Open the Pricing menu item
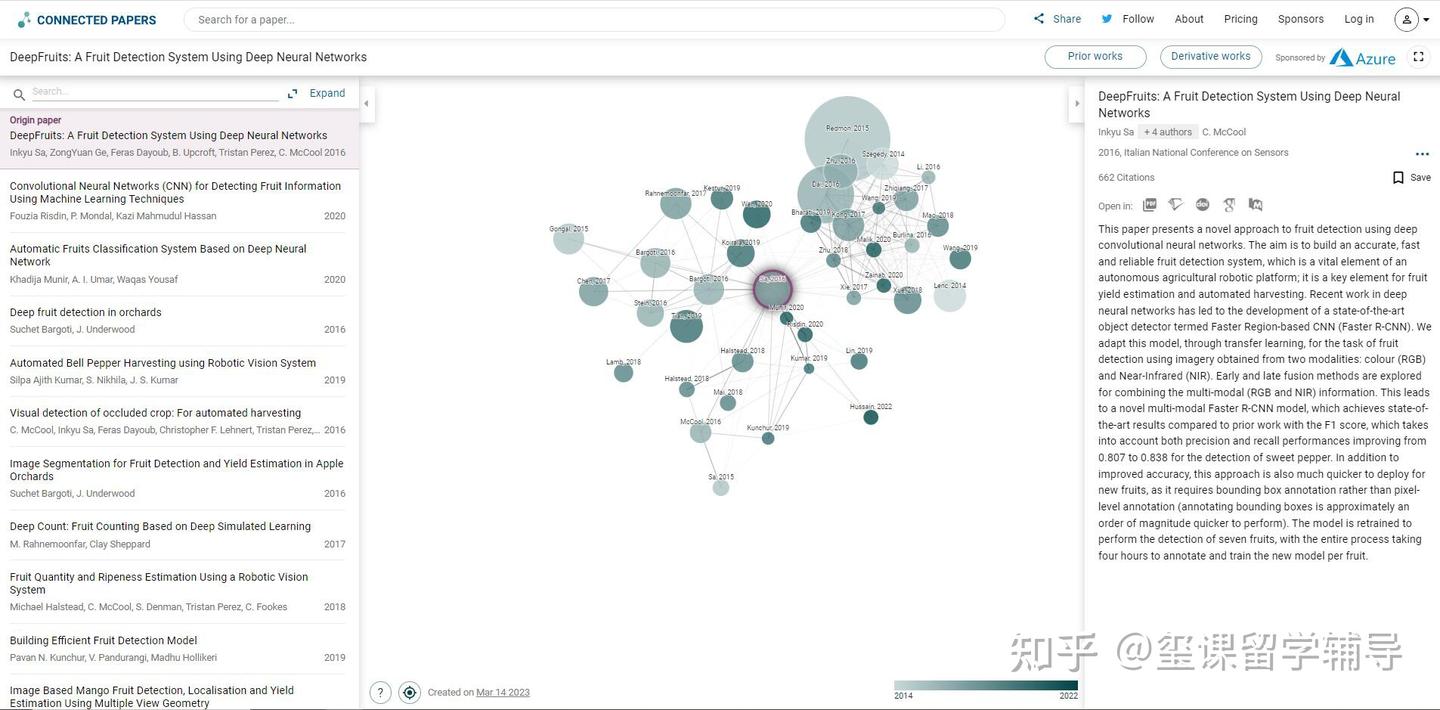This screenshot has width=1440, height=710. 1241,19
